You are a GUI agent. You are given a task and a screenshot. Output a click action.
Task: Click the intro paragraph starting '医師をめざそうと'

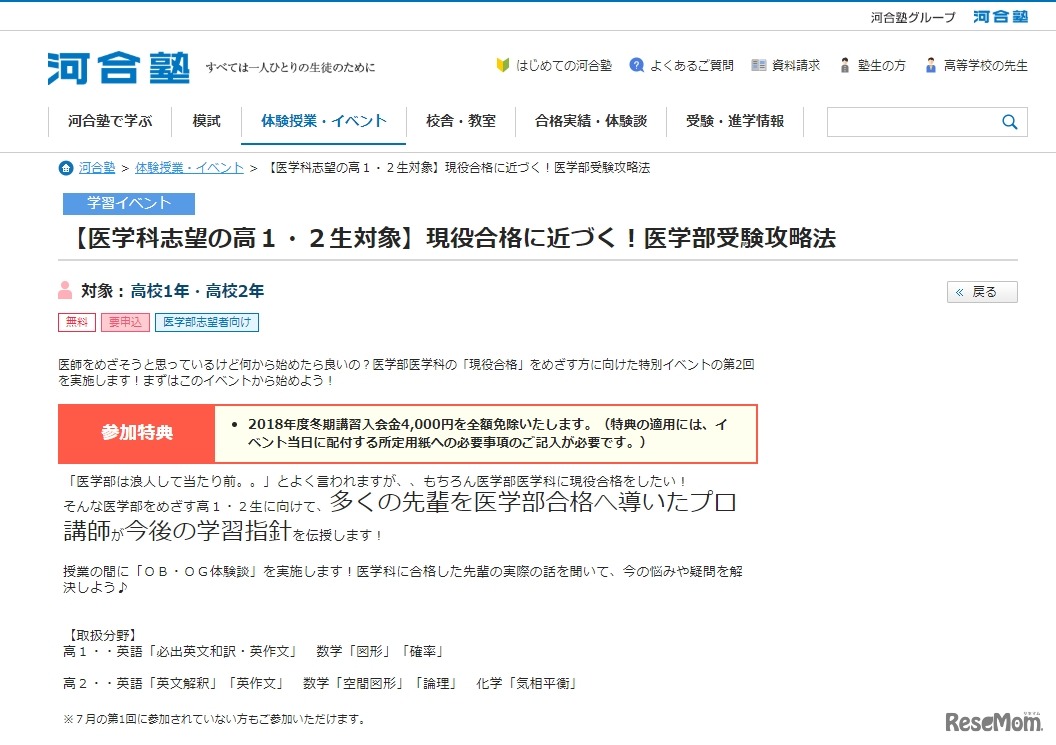(x=406, y=372)
